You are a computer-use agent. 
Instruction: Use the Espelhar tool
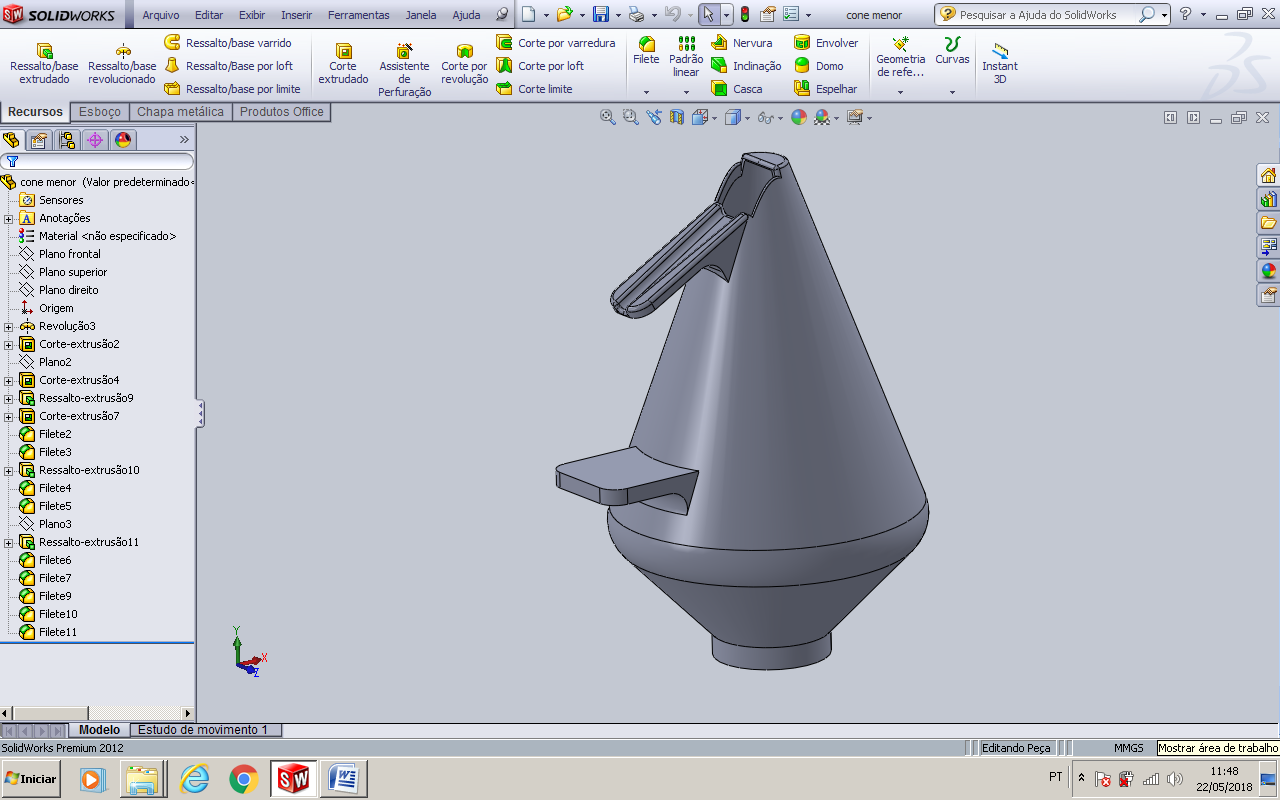click(x=825, y=89)
